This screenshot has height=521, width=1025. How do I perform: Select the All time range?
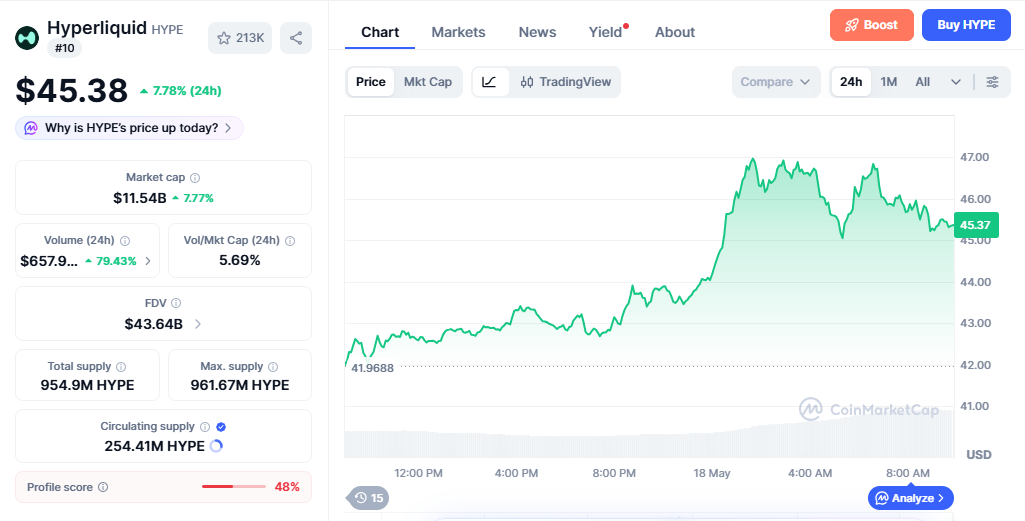(x=922, y=82)
